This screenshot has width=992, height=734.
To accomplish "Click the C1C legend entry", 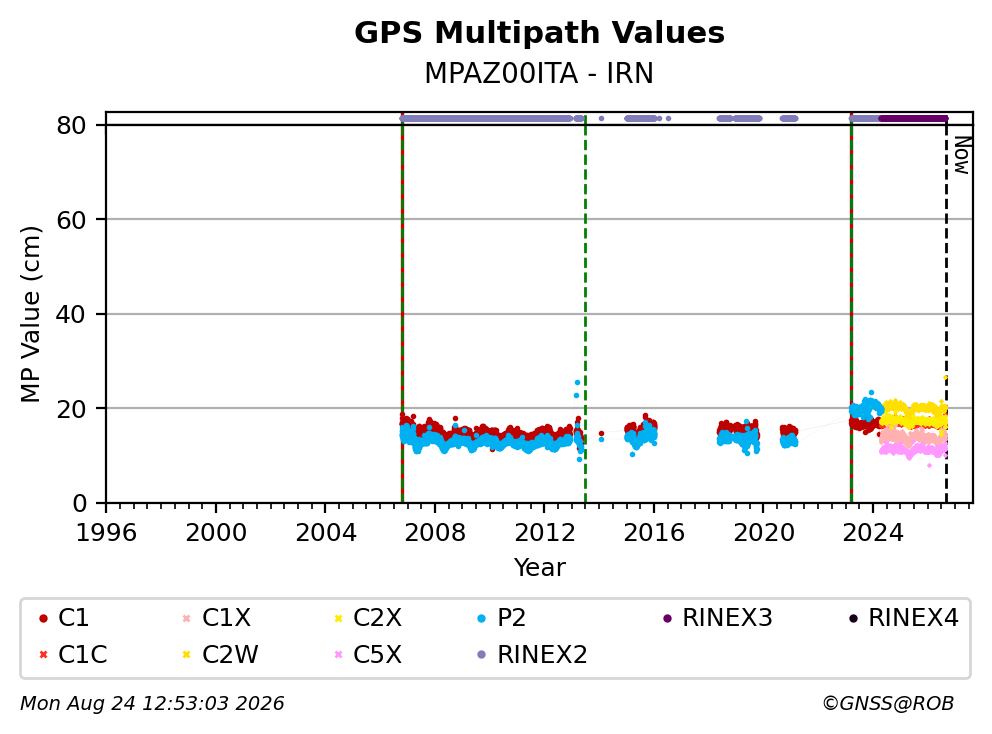I will (x=73, y=654).
